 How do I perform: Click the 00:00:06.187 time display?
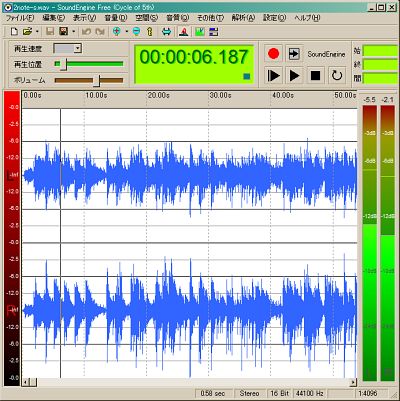point(194,57)
